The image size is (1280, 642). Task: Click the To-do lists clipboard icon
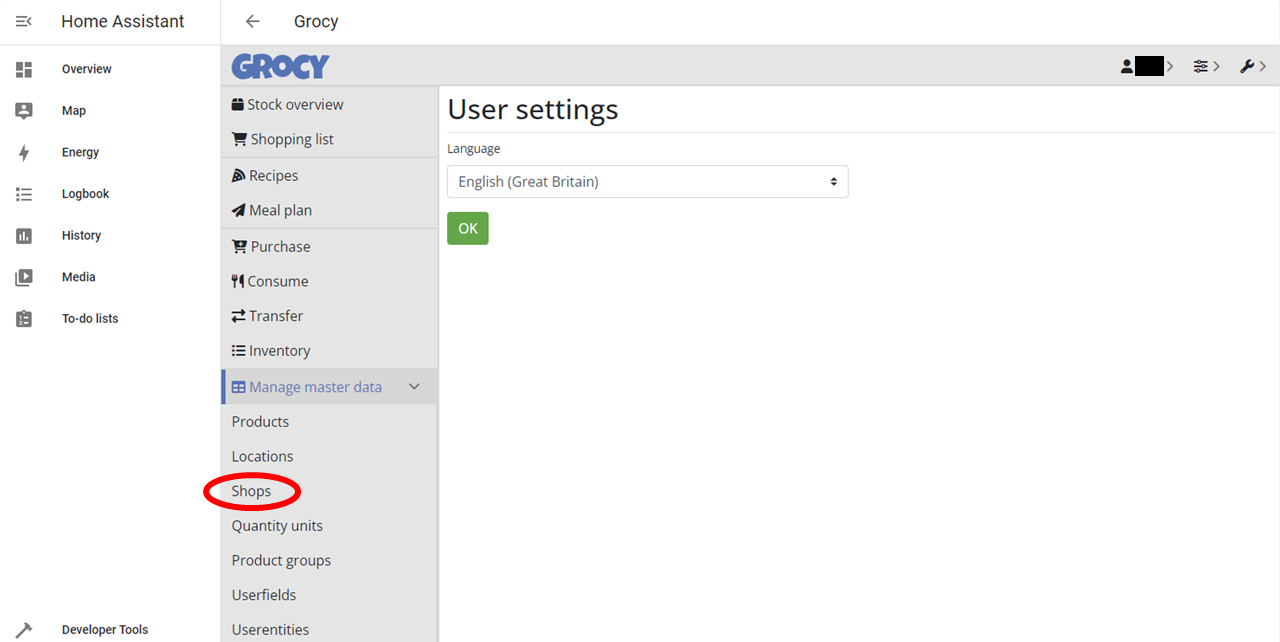pyautogui.click(x=24, y=319)
